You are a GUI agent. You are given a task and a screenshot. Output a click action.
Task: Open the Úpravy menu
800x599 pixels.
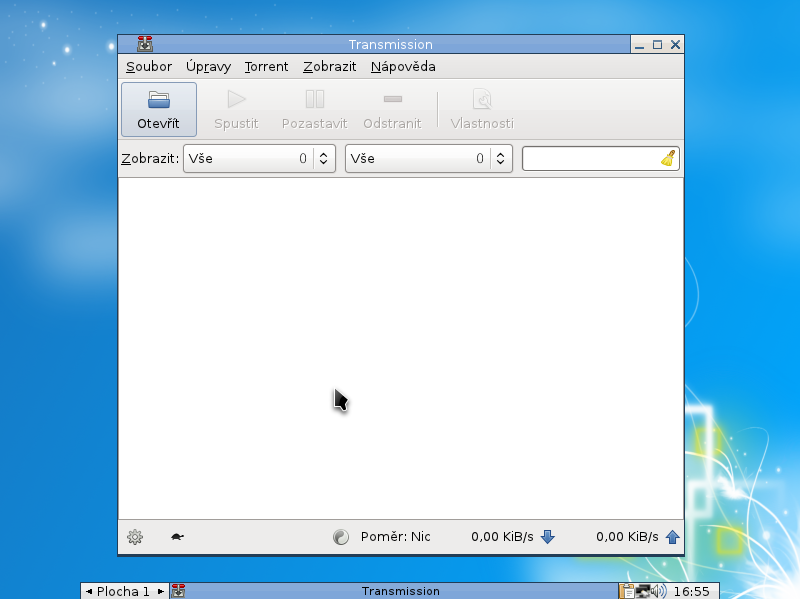click(208, 67)
